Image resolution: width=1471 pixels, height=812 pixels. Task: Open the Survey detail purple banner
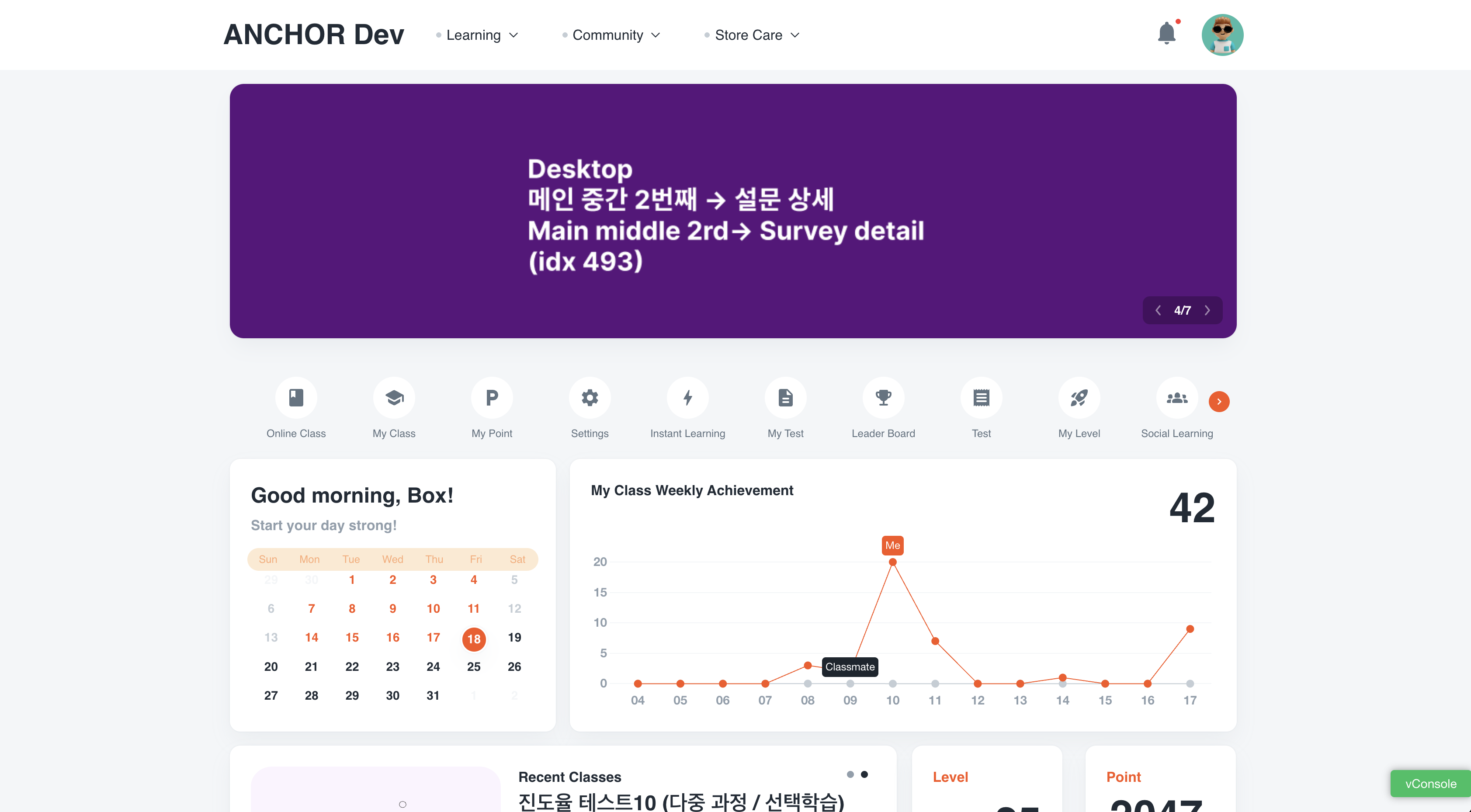point(732,211)
